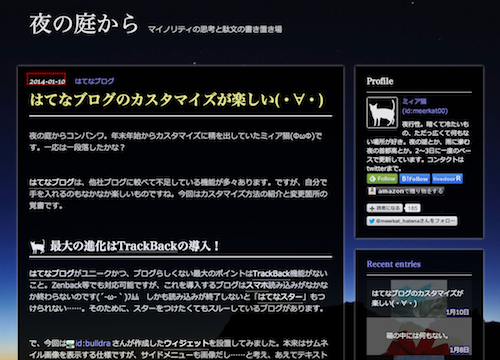
Task: Click the 最大の進化はTrackBackの導入！ heading text
Action: click(135, 246)
